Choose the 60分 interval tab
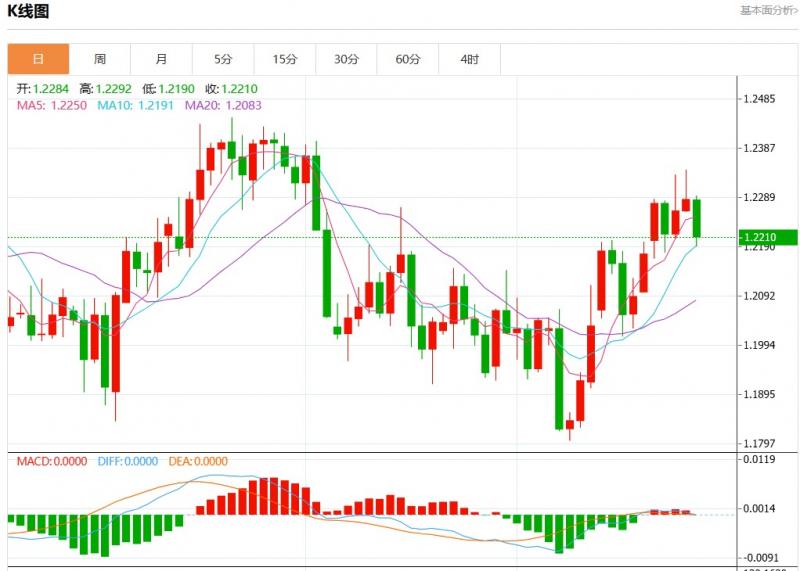Image resolution: width=800 pixels, height=571 pixels. [x=408, y=59]
